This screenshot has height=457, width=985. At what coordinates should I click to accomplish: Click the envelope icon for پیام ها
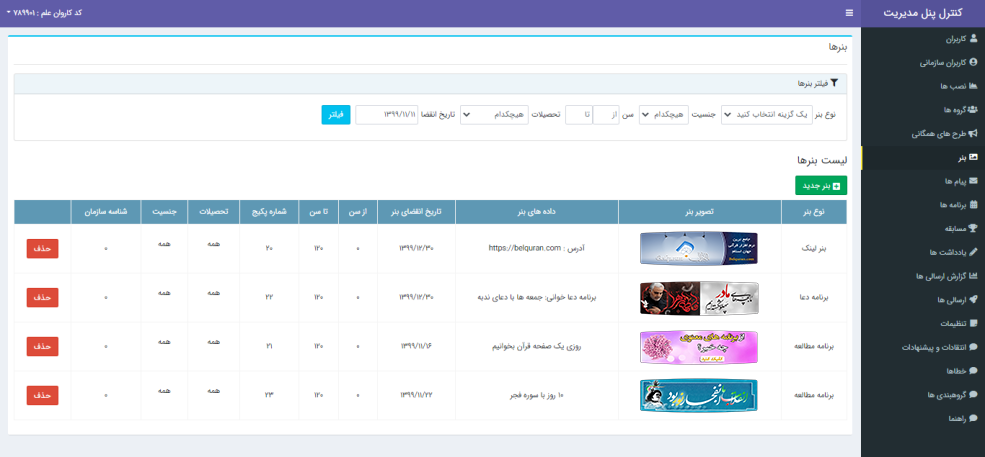pos(974,181)
